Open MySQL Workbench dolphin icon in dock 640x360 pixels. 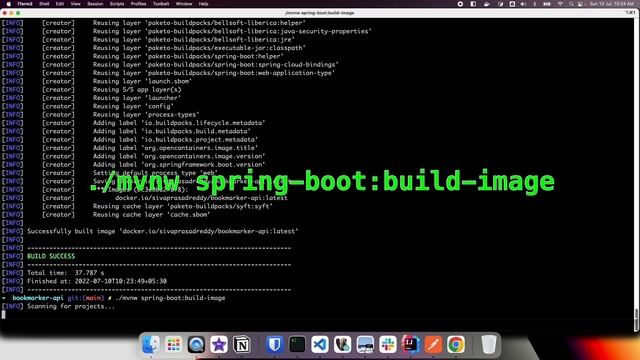pyautogui.click(x=342, y=344)
